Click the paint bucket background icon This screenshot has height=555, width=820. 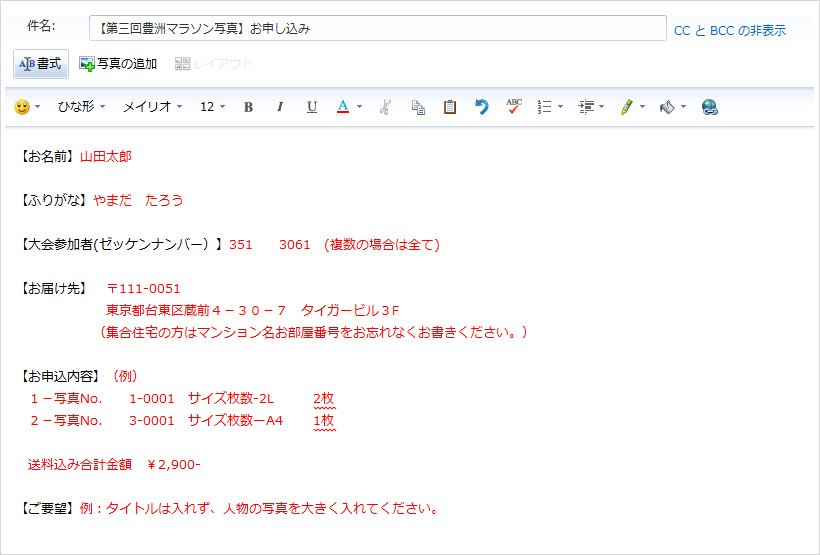(x=667, y=107)
